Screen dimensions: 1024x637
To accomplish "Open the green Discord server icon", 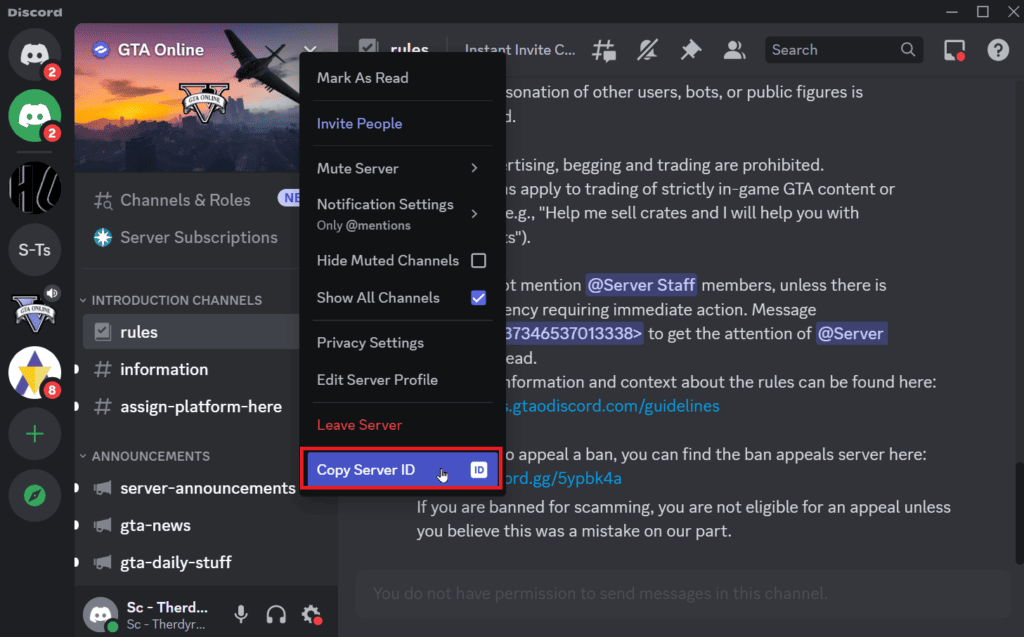I will [x=35, y=116].
